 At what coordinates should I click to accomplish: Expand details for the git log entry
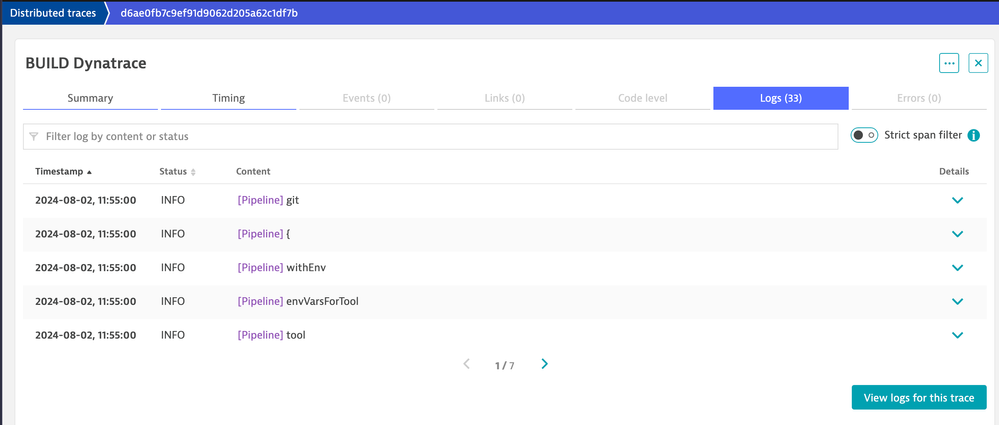[957, 200]
